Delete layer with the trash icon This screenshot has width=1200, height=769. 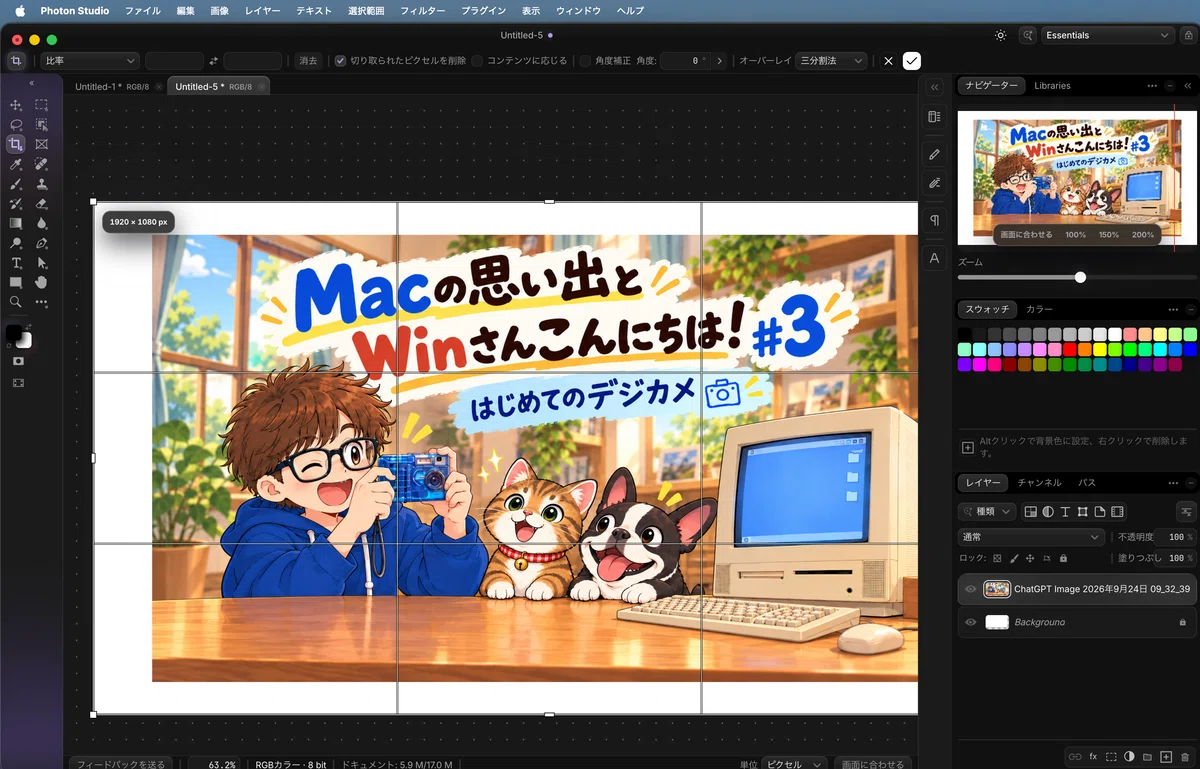click(x=1185, y=757)
